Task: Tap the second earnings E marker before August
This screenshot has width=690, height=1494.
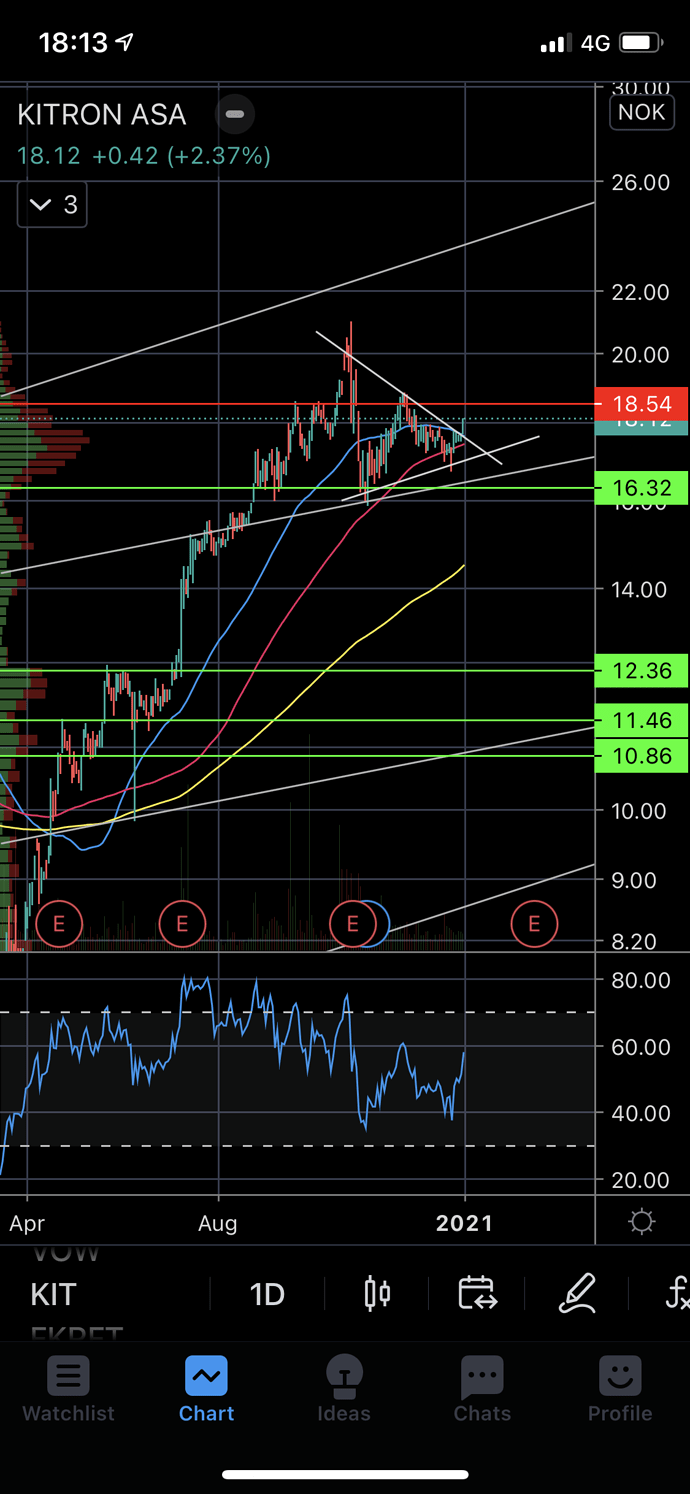Action: tap(182, 924)
